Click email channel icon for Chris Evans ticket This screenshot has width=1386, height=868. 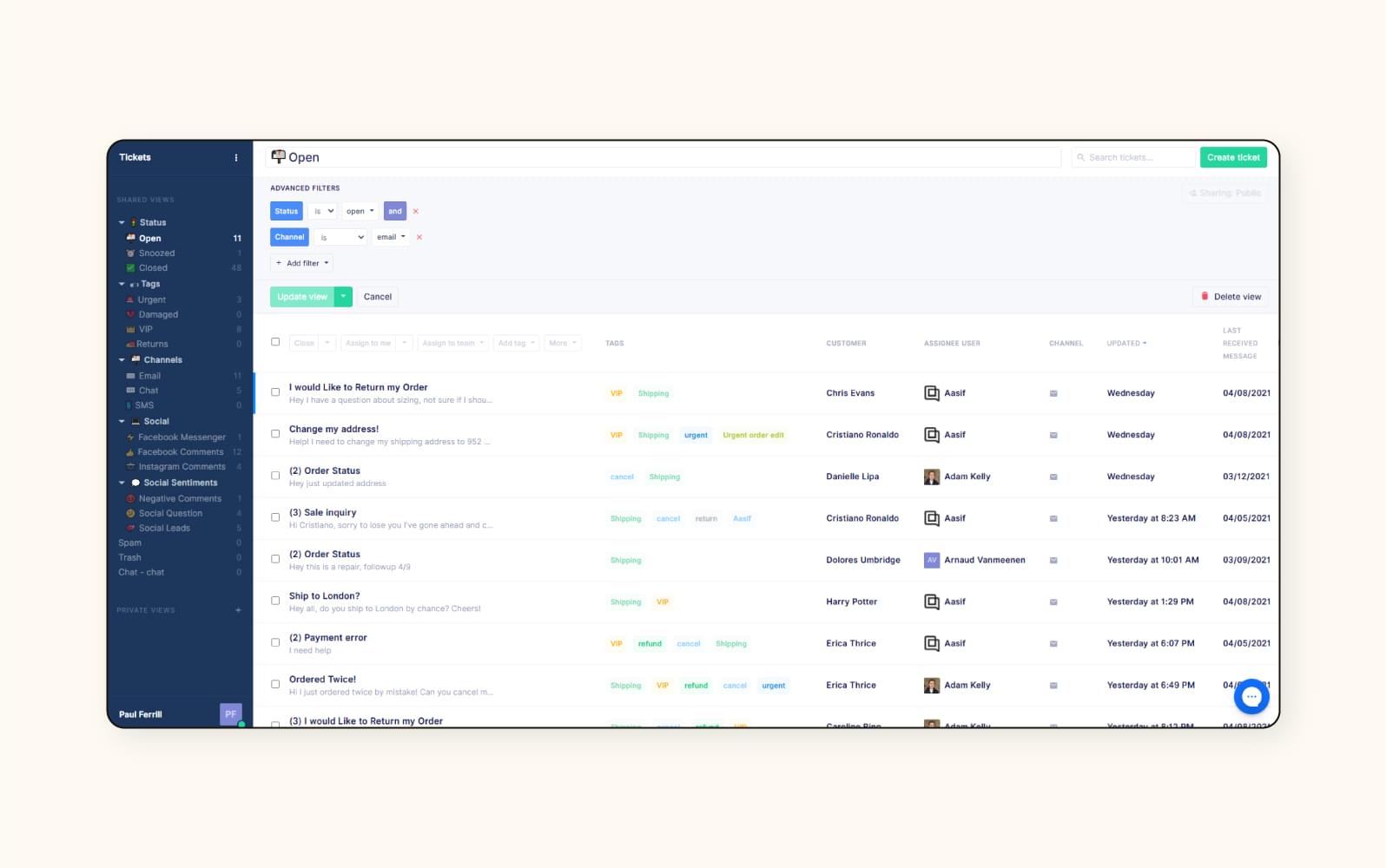[1053, 393]
